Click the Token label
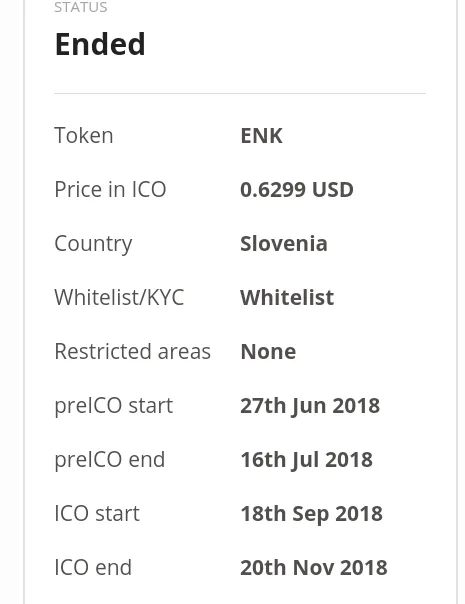465x604 pixels. coord(84,136)
